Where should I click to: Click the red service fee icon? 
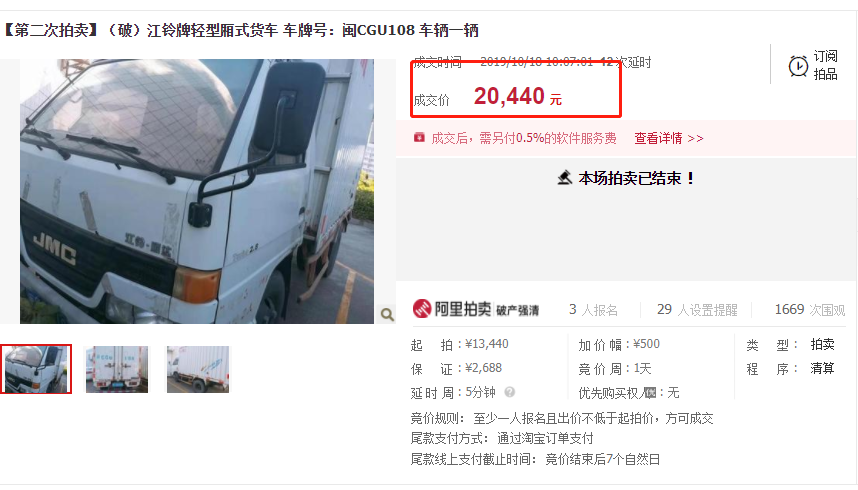tap(419, 137)
